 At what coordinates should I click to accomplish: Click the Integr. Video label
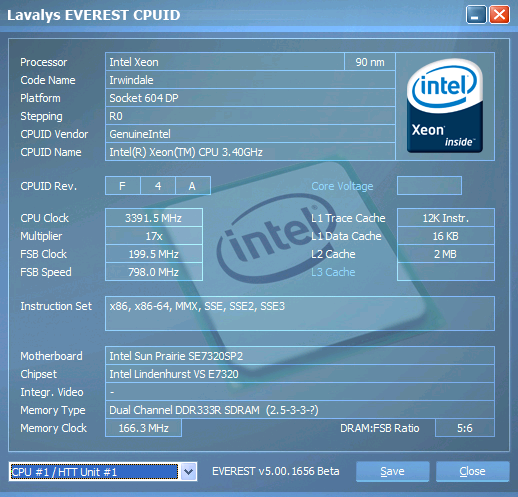[52, 392]
